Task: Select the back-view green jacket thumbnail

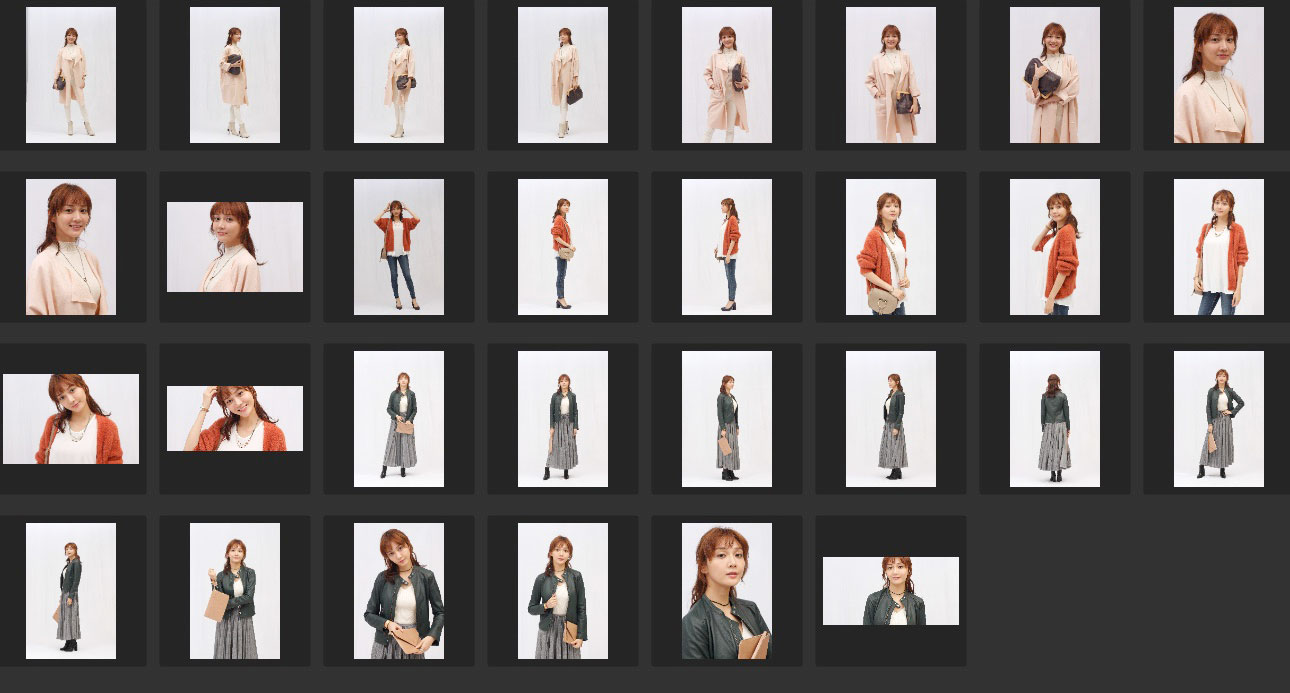Action: coord(1054,419)
